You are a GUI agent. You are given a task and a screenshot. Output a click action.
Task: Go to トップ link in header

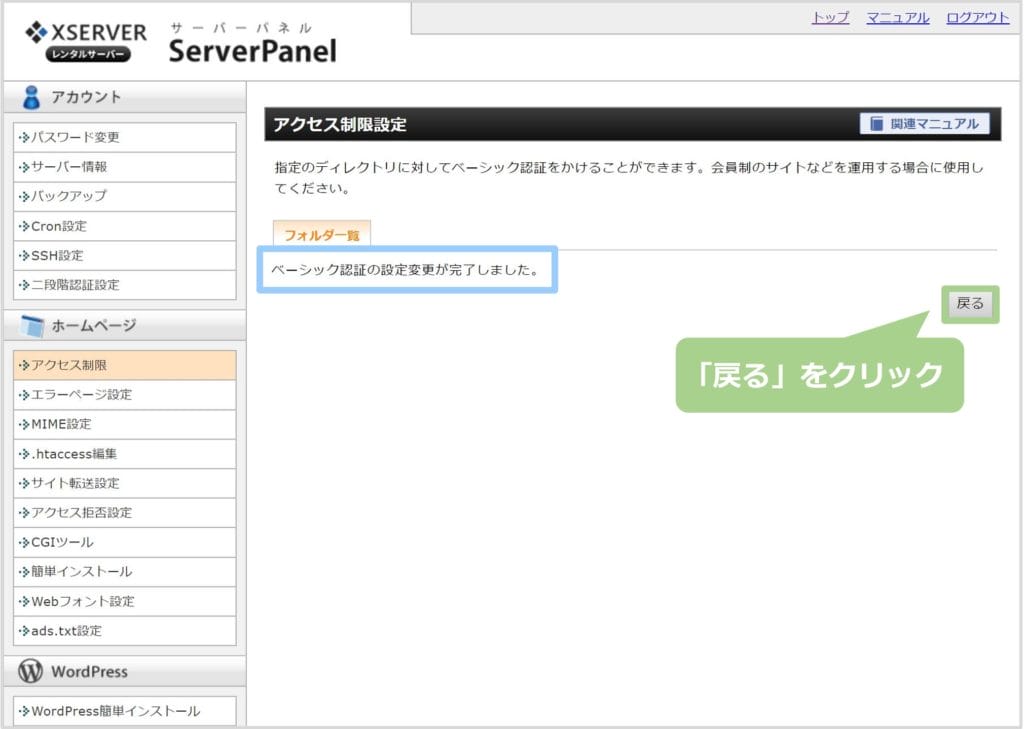click(830, 18)
